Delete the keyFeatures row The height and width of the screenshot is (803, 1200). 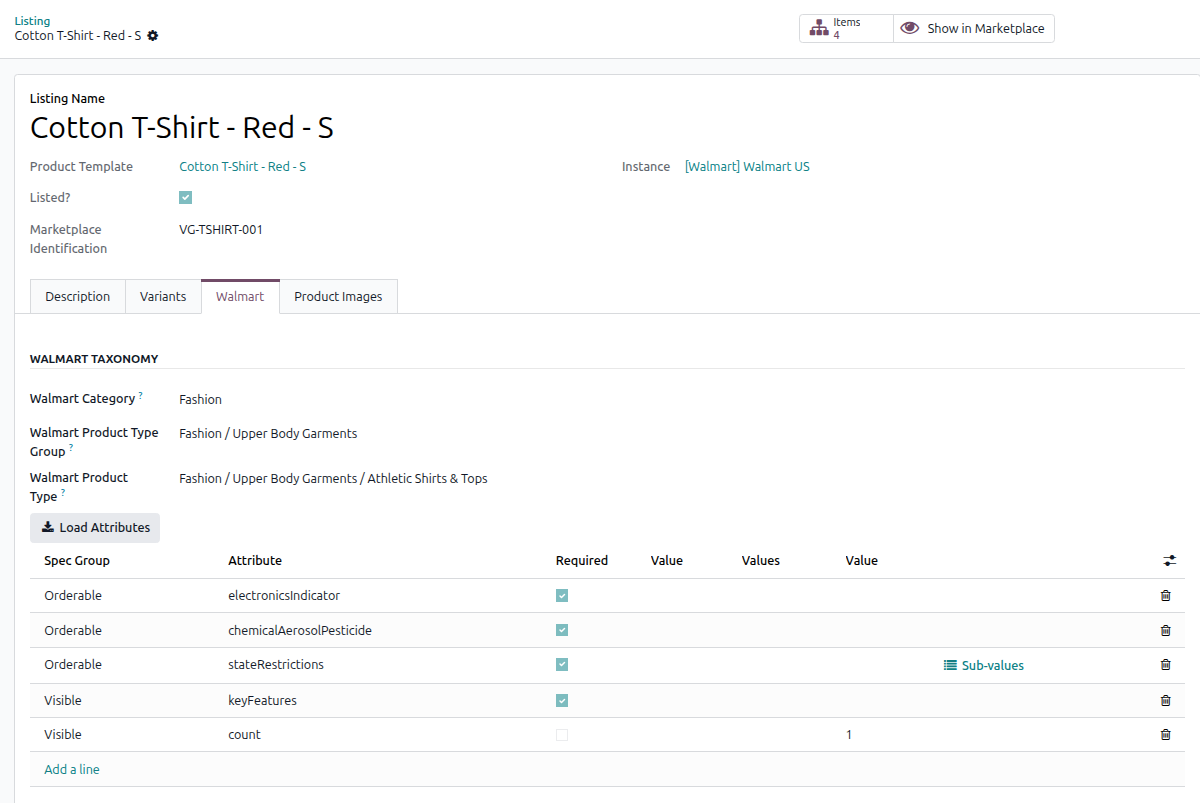(x=1165, y=700)
